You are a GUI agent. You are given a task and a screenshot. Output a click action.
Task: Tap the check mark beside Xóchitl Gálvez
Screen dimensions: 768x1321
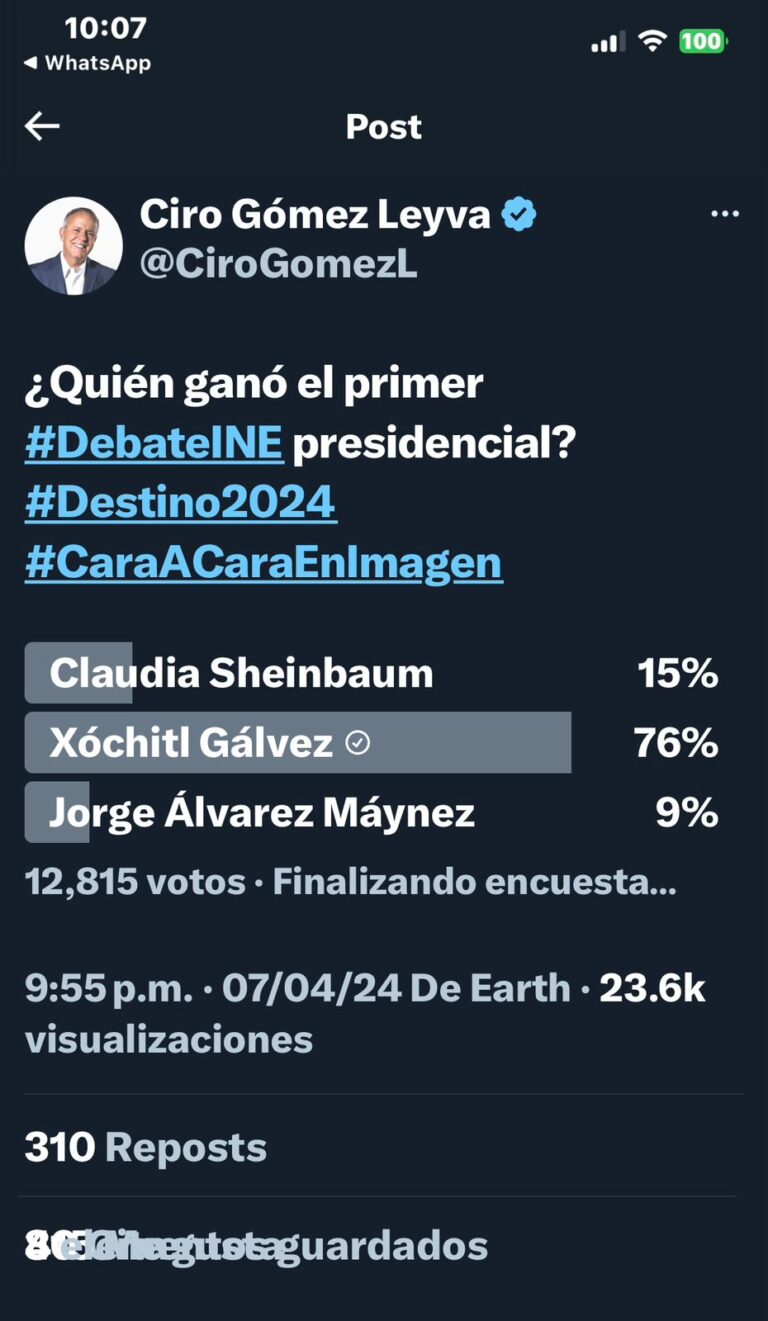point(357,743)
